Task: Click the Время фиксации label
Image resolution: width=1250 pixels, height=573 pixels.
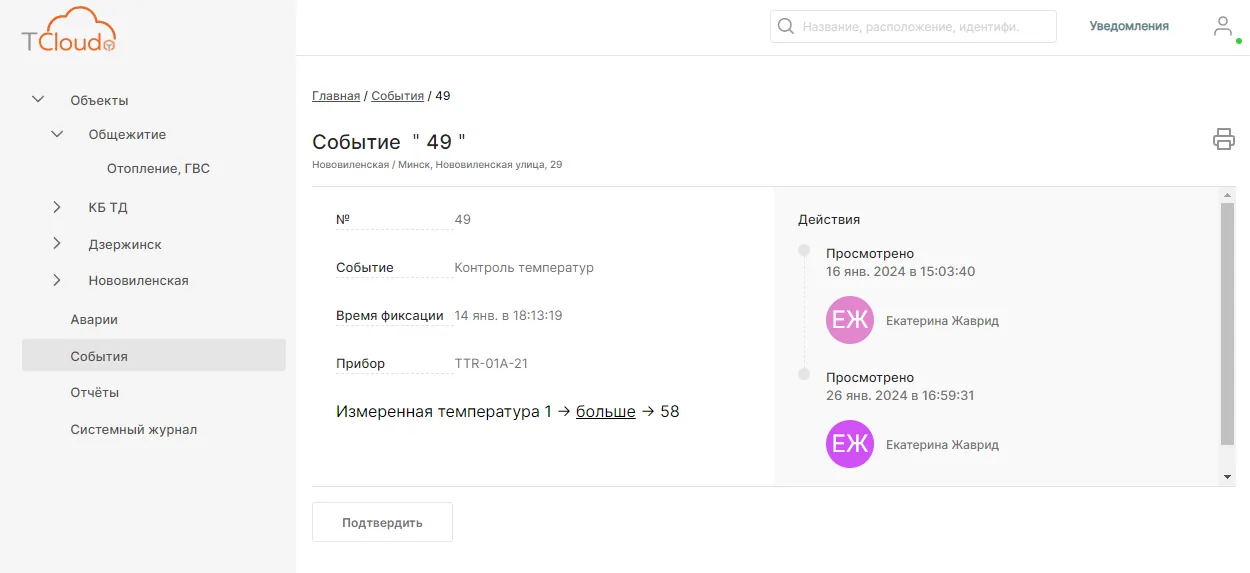Action: coord(390,316)
